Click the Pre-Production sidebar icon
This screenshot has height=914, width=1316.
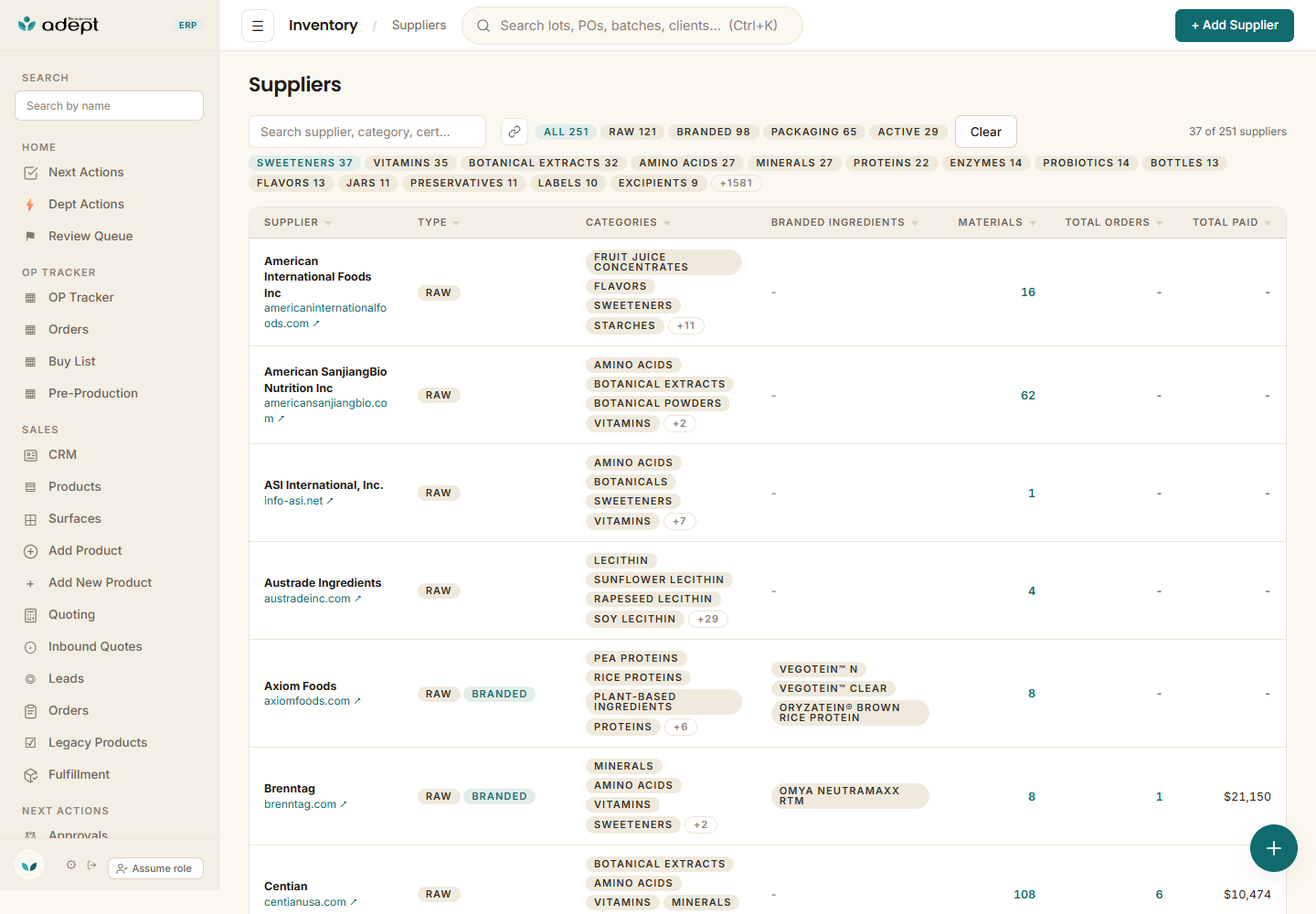(30, 394)
